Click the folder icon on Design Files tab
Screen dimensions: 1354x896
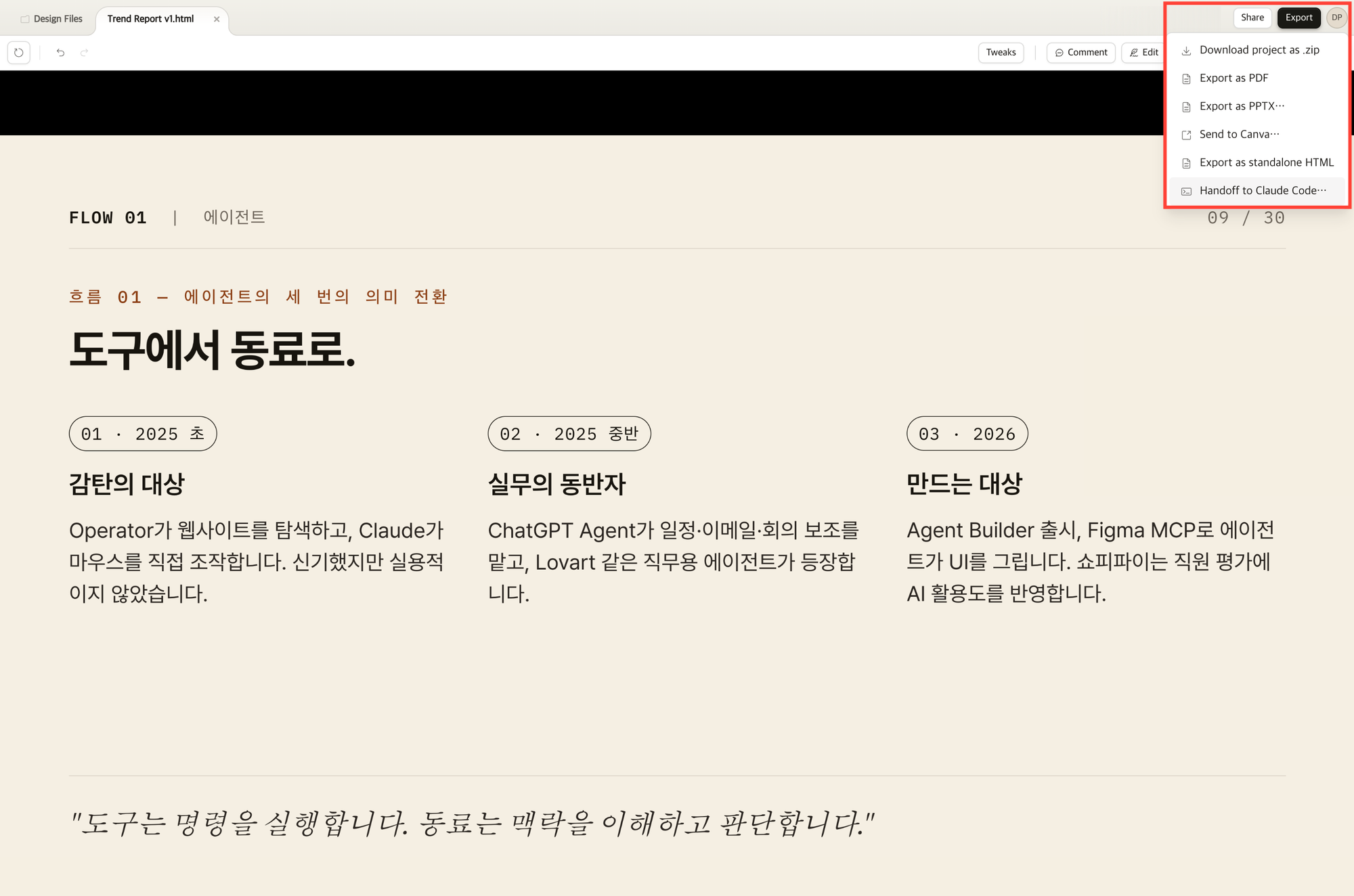point(25,19)
